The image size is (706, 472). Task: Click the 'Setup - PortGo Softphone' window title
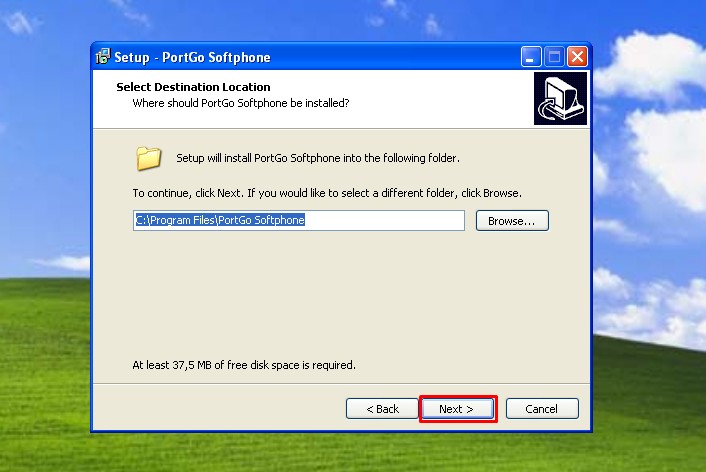(x=192, y=57)
